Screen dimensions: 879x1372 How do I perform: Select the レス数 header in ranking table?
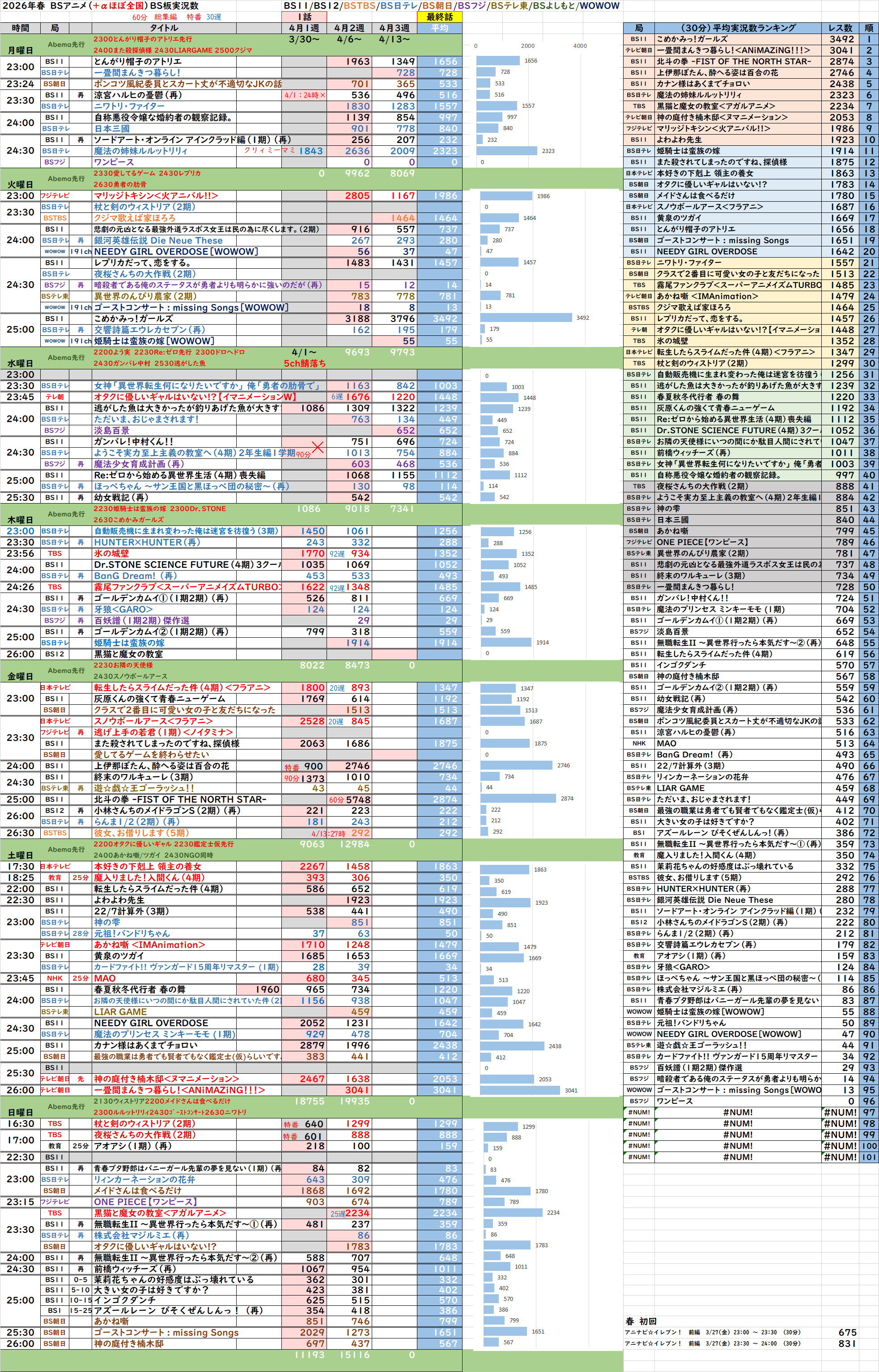[840, 28]
